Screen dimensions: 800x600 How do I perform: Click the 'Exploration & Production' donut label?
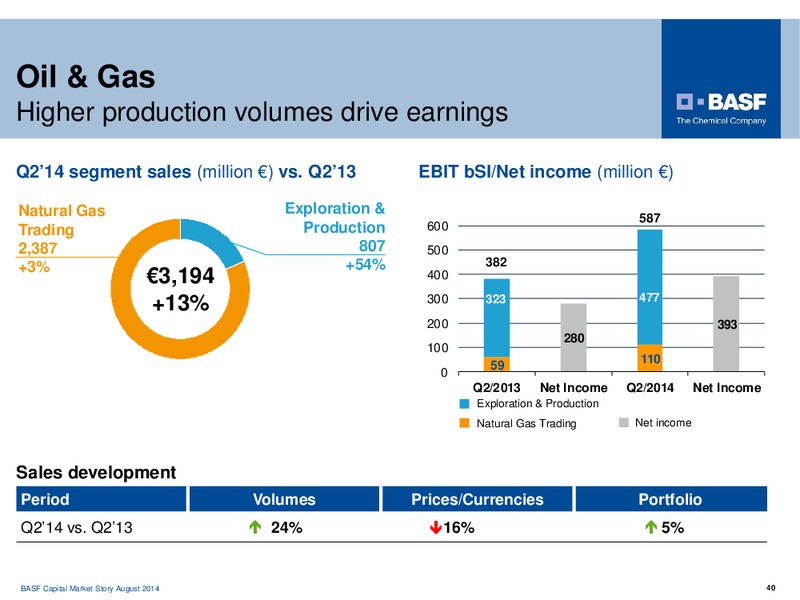tap(335, 218)
